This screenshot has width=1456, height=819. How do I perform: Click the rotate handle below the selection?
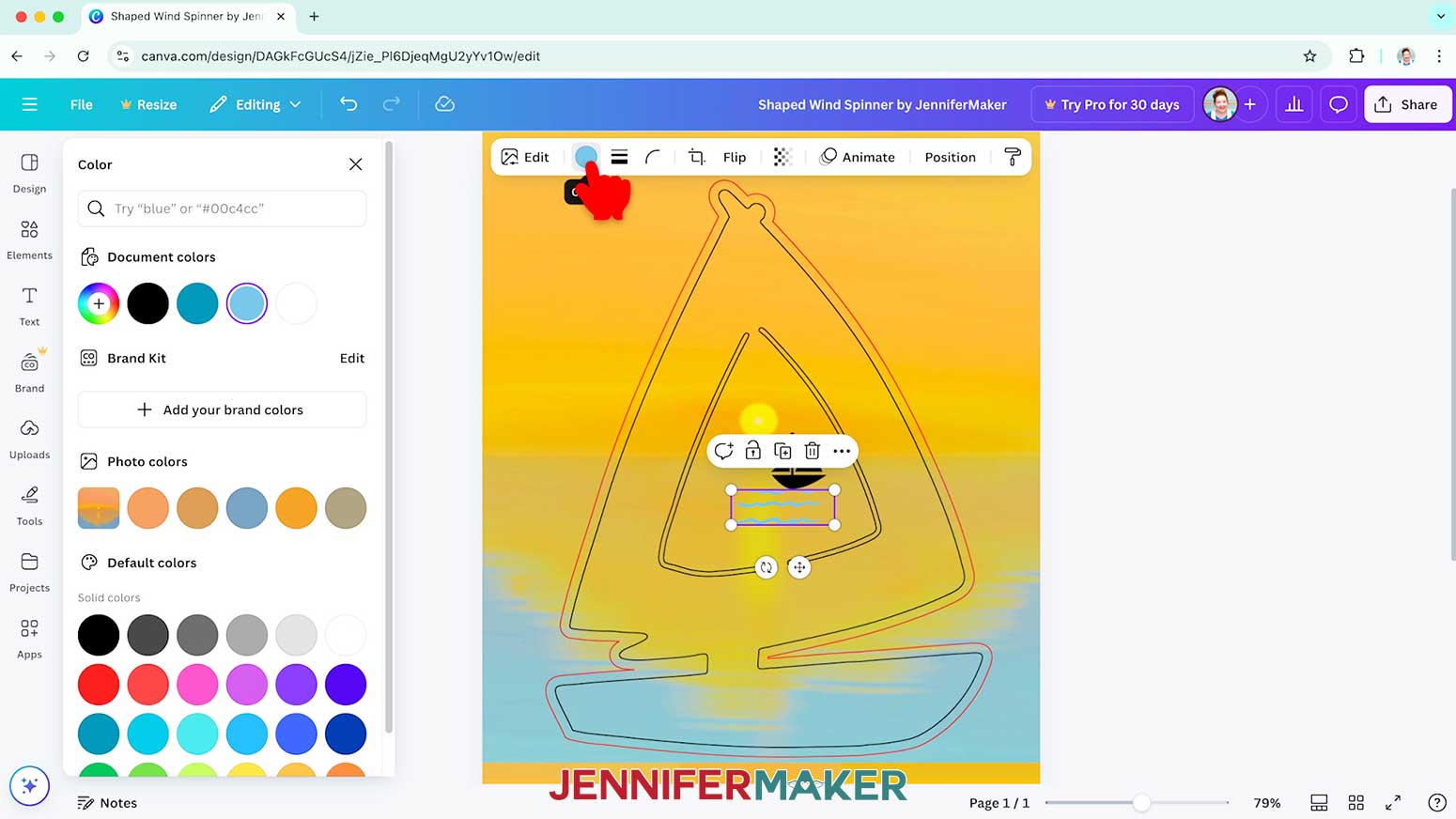coord(767,567)
